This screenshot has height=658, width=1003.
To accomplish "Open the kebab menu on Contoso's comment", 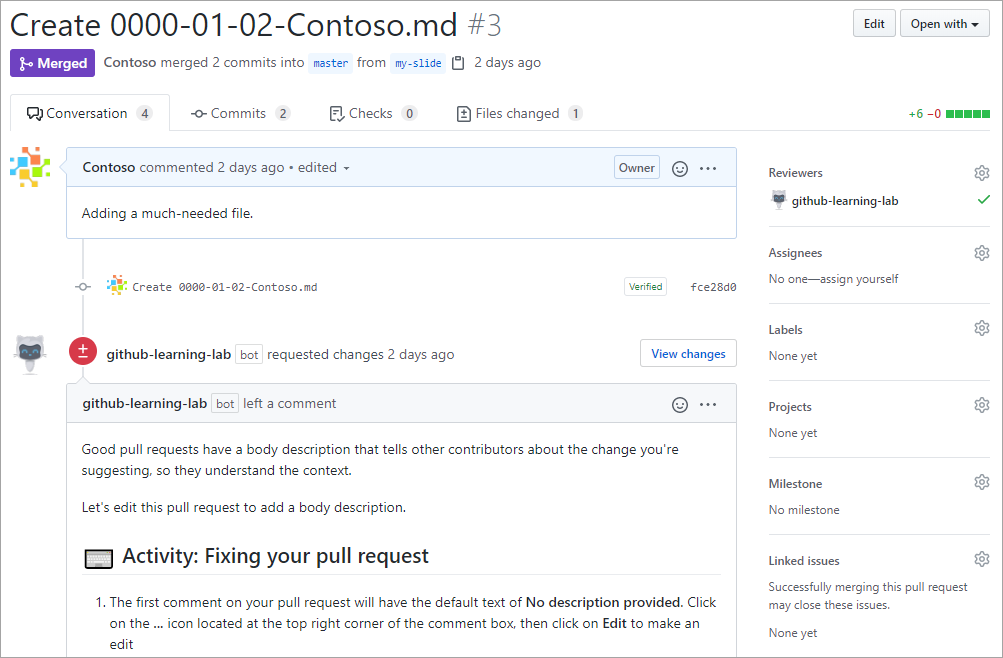I will [709, 168].
